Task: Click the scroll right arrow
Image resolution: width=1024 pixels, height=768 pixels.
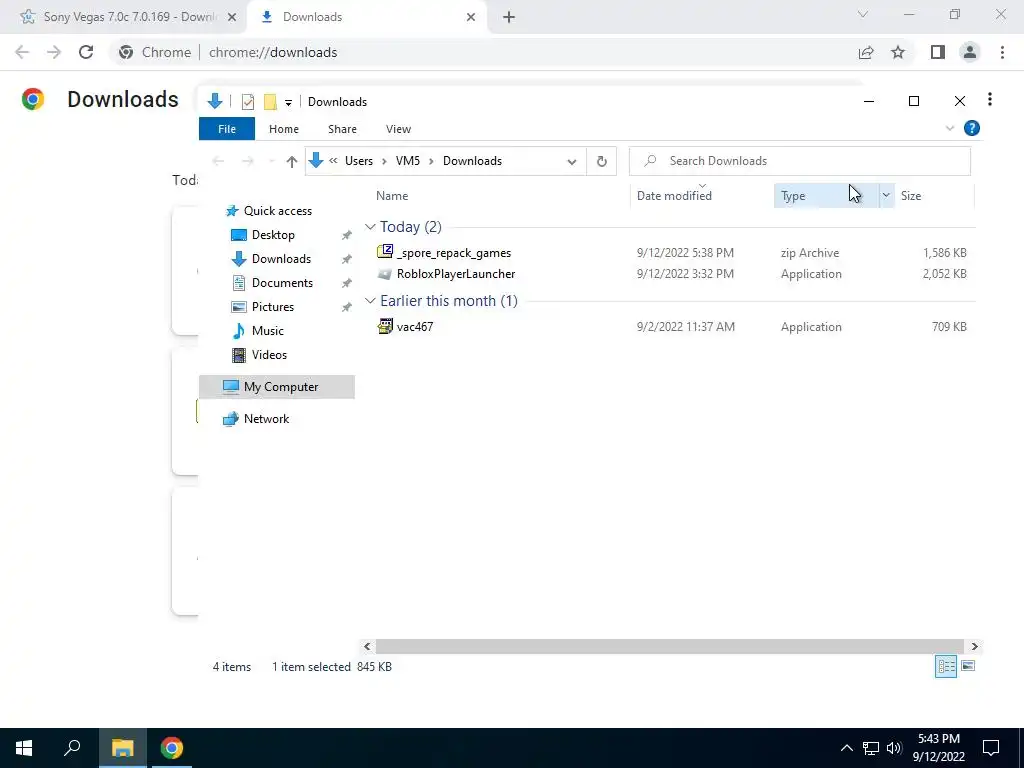Action: (974, 647)
